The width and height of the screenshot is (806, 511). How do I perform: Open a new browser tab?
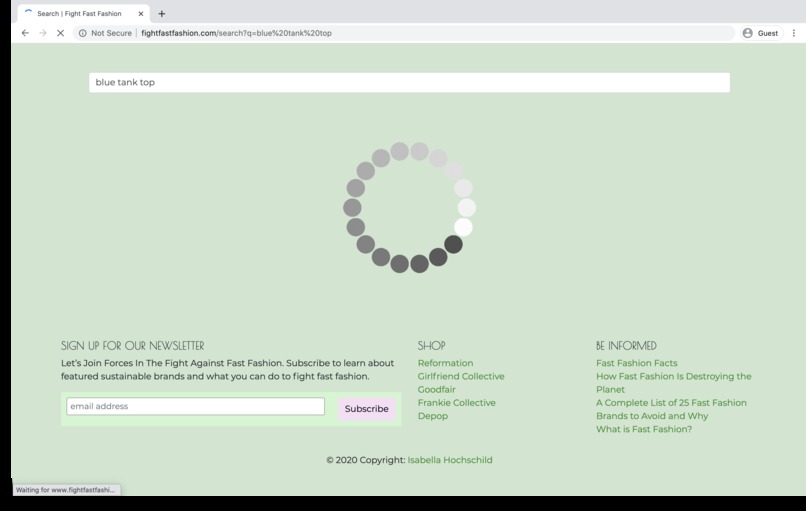(161, 14)
